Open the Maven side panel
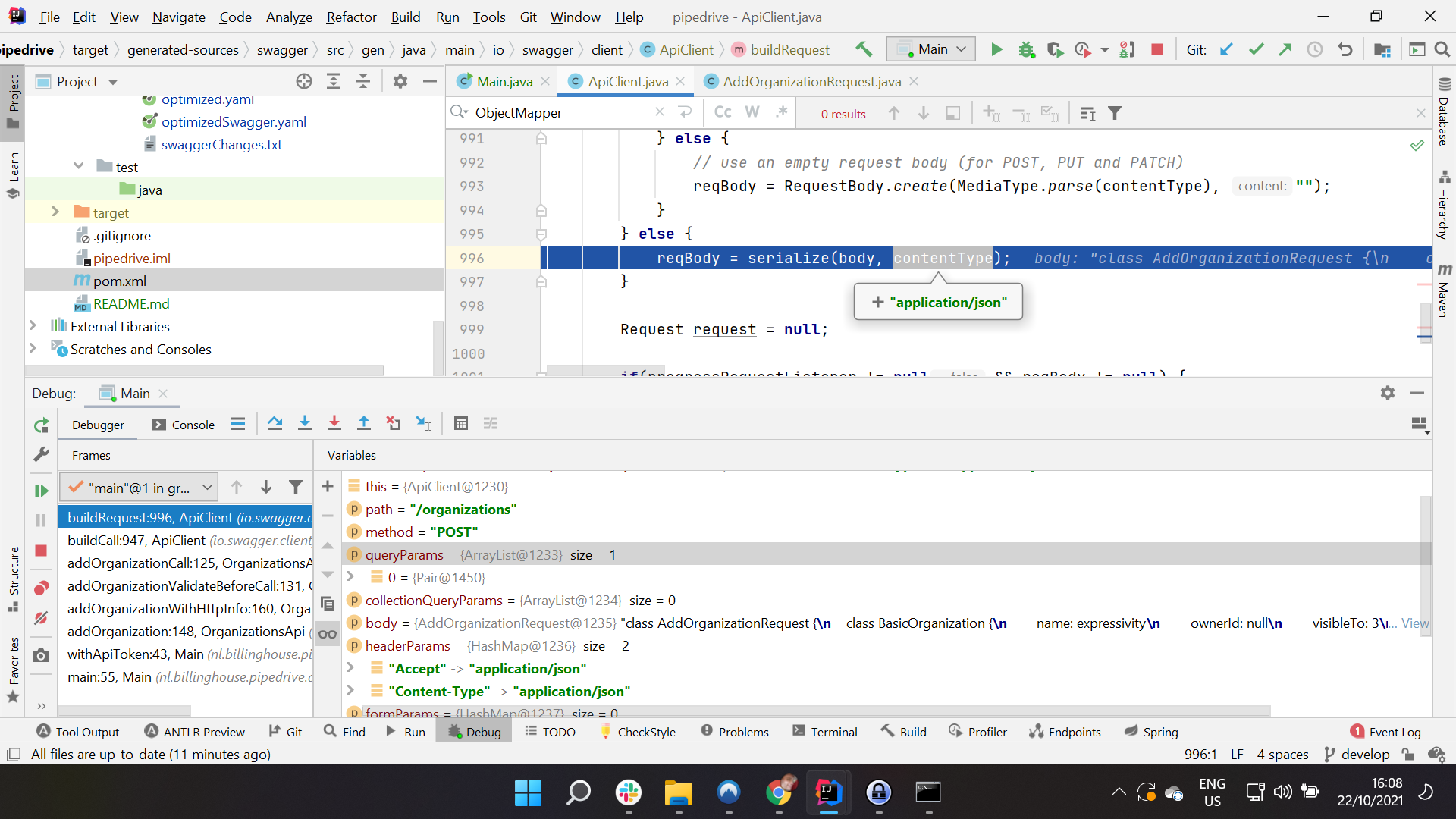The width and height of the screenshot is (1456, 819). pos(1444,289)
